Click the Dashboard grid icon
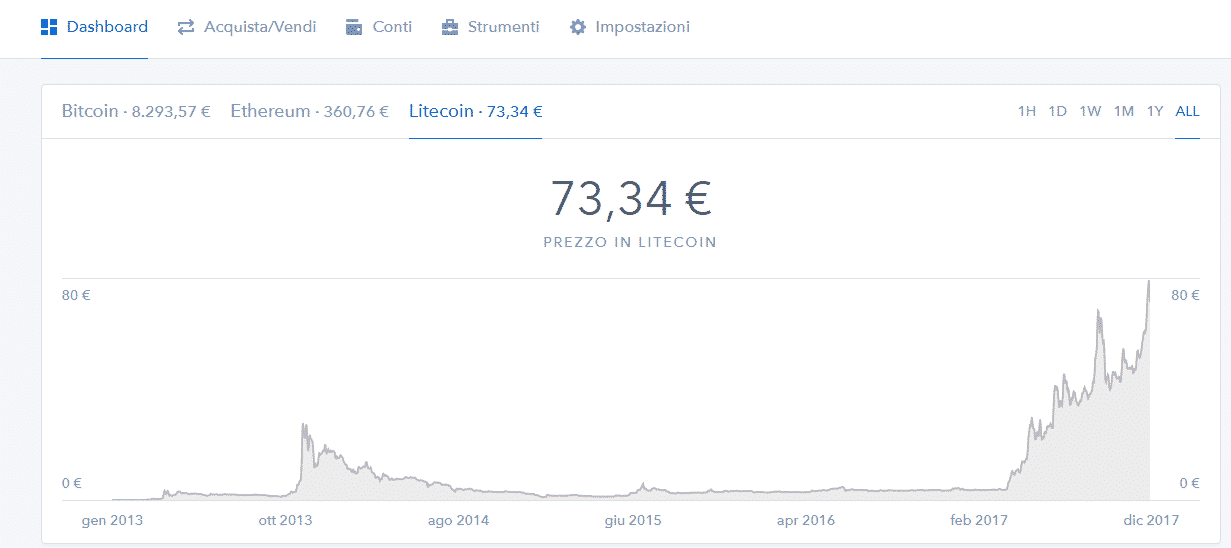This screenshot has width=1231, height=548. click(49, 27)
